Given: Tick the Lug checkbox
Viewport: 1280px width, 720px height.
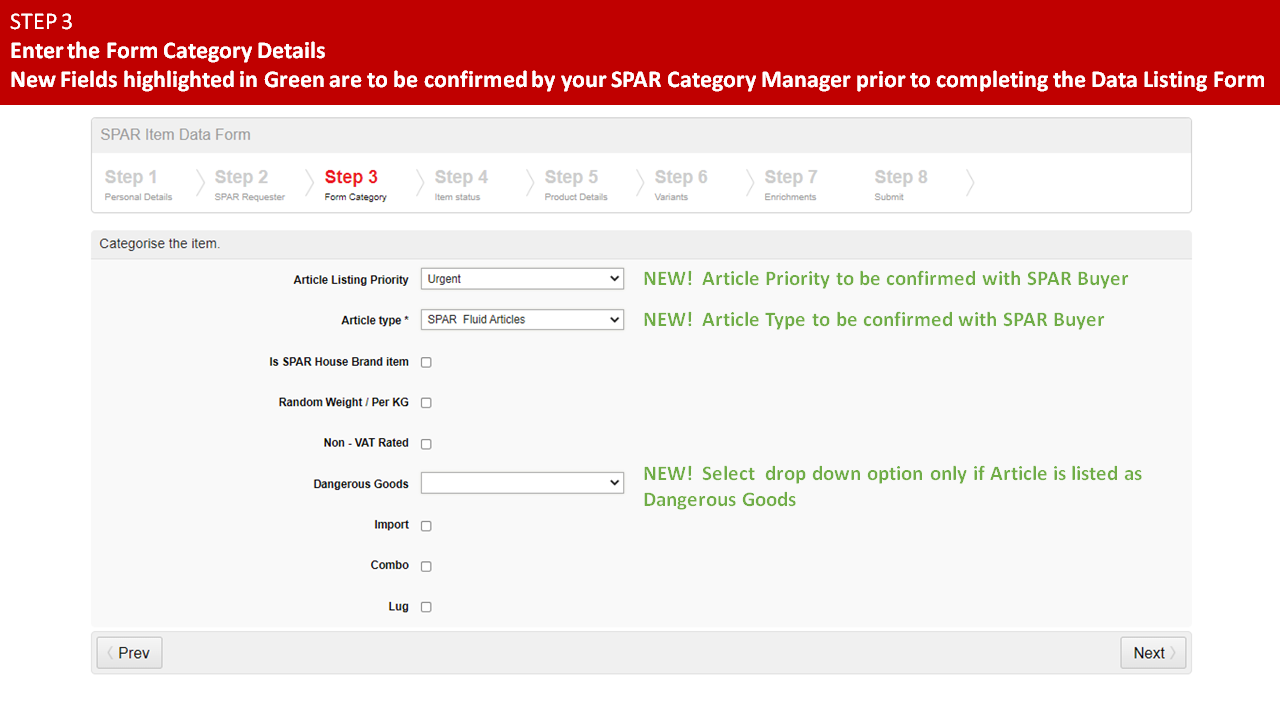Looking at the screenshot, I should (x=426, y=607).
